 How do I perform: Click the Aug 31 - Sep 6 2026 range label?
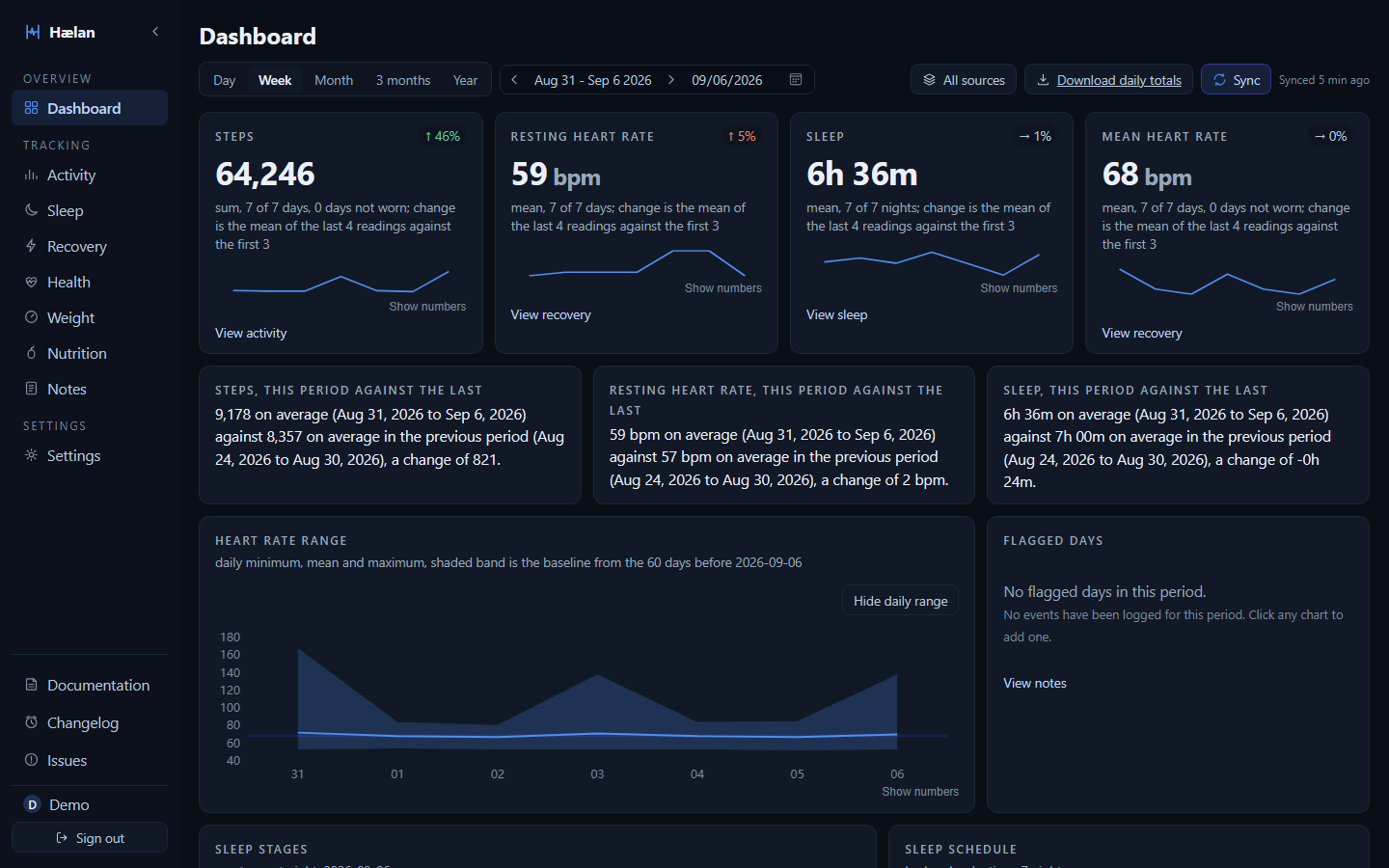[x=592, y=80]
